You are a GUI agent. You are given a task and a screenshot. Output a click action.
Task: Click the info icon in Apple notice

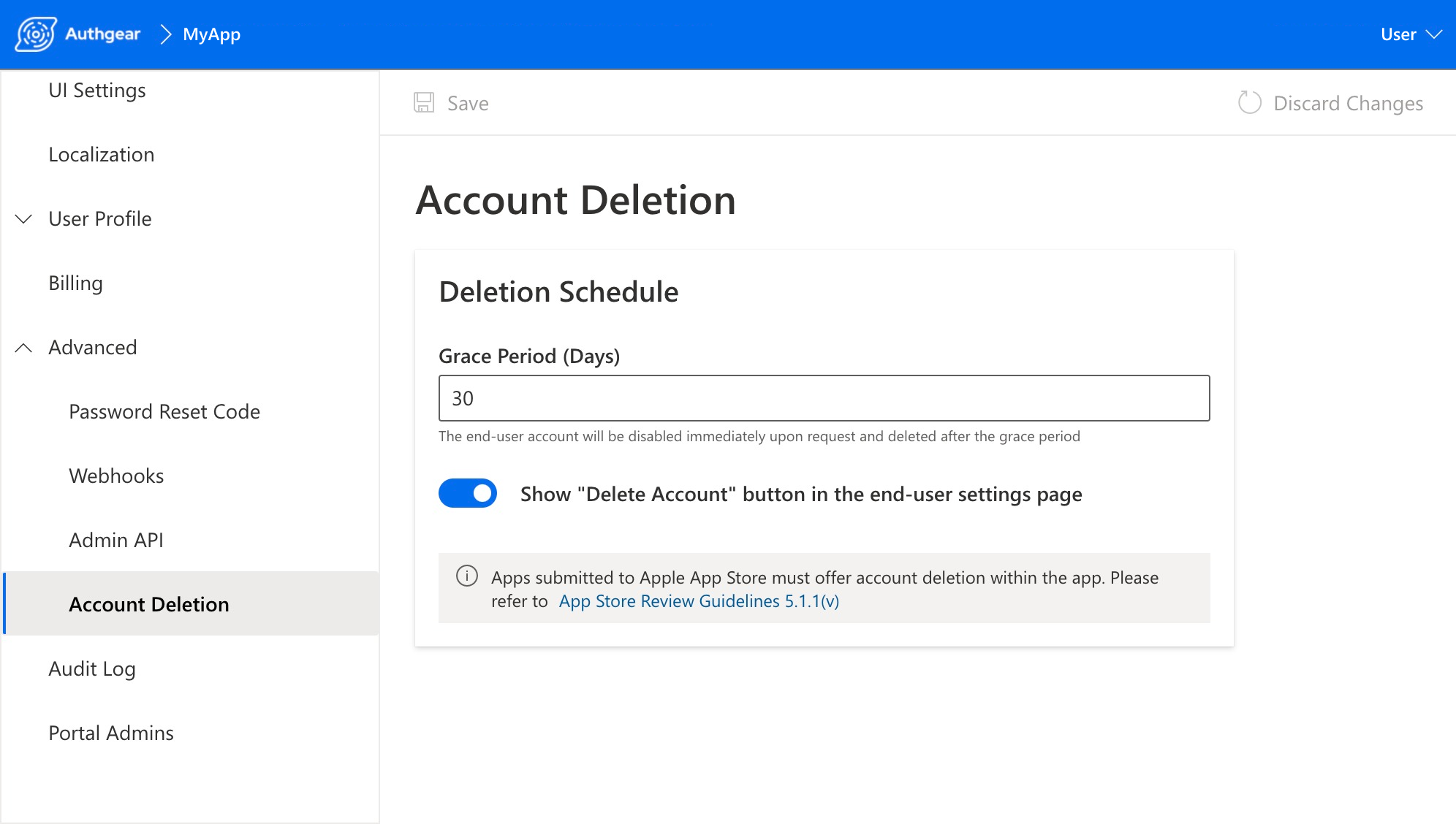pyautogui.click(x=467, y=576)
